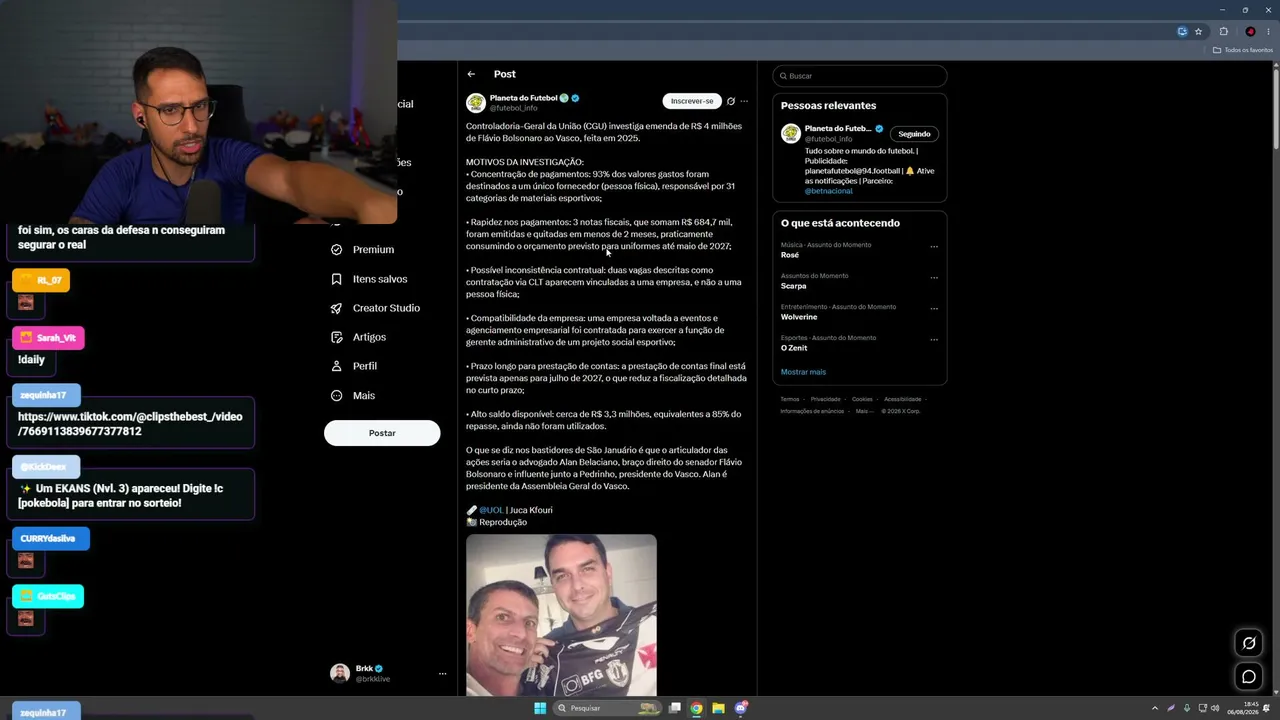This screenshot has height=720, width=1280.
Task: Click the Chrome taskbar icon
Action: tap(696, 708)
